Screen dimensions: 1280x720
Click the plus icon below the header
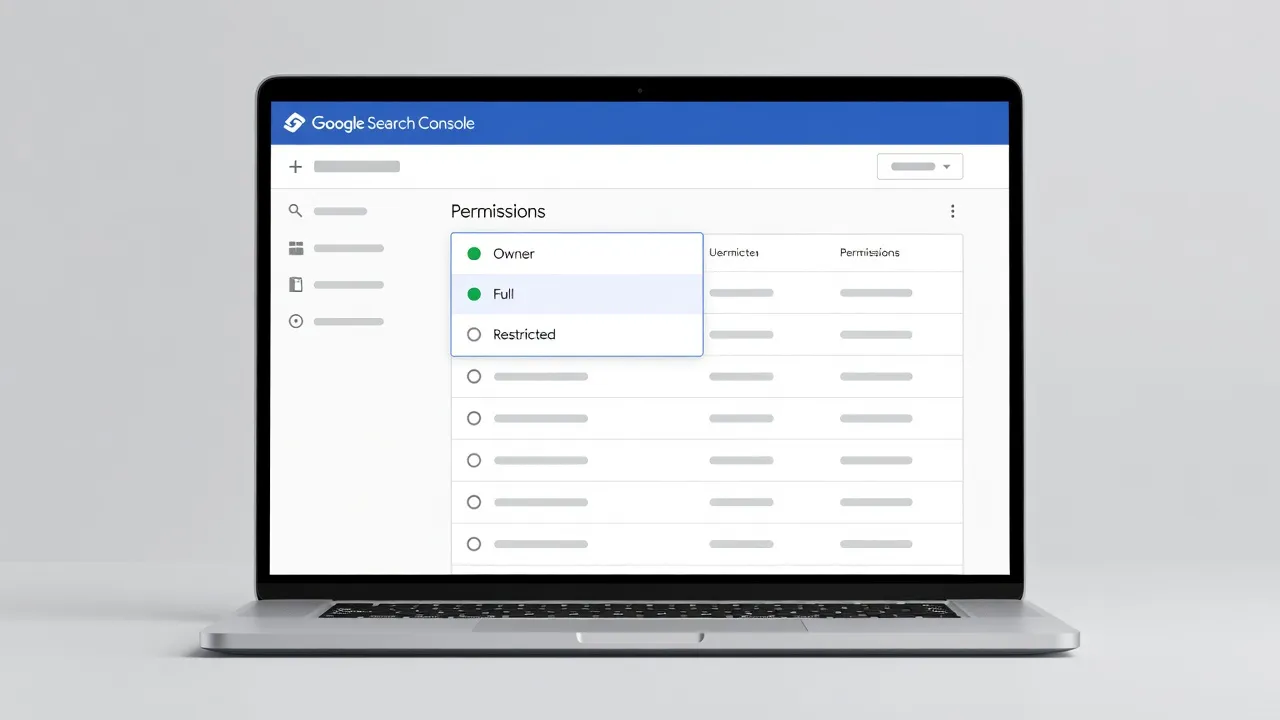pyautogui.click(x=295, y=167)
